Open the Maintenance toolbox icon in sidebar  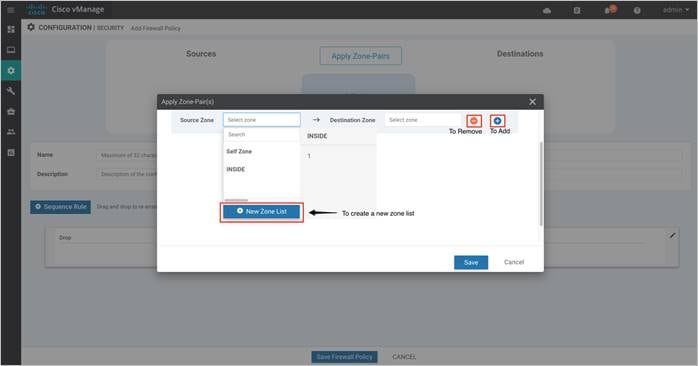coord(11,111)
